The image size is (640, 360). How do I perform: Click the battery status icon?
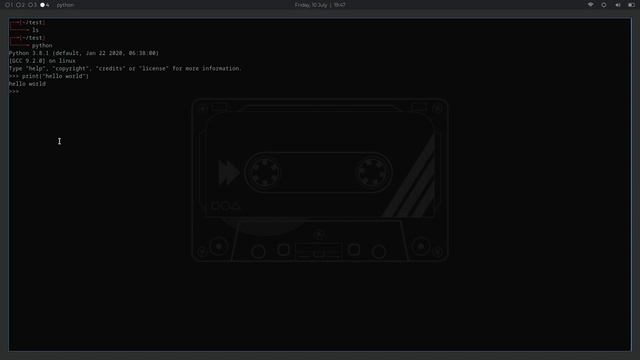pos(631,5)
